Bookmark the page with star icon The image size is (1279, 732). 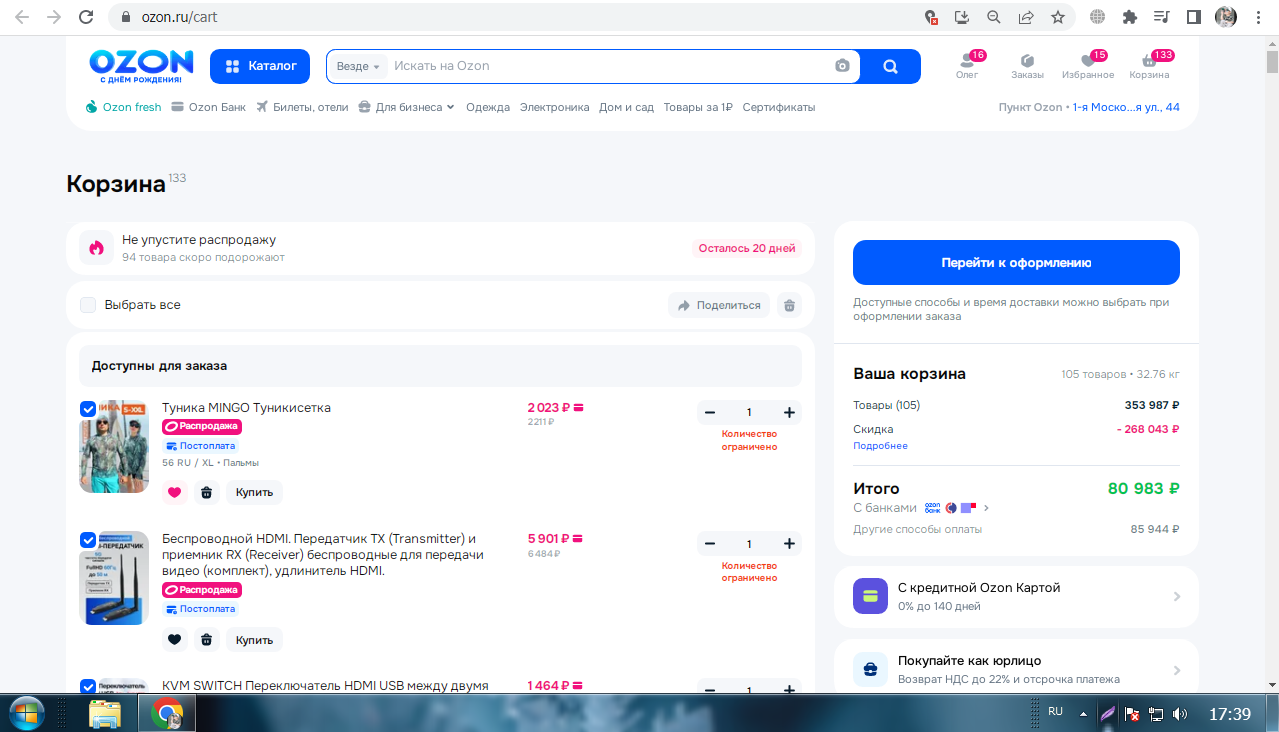[1057, 17]
